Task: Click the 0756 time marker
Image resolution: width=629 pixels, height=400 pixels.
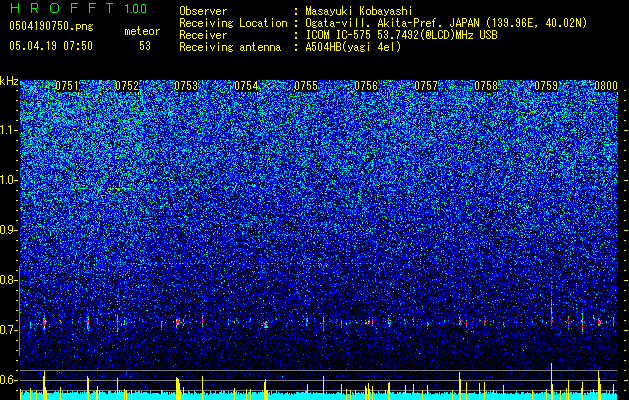Action: (366, 86)
